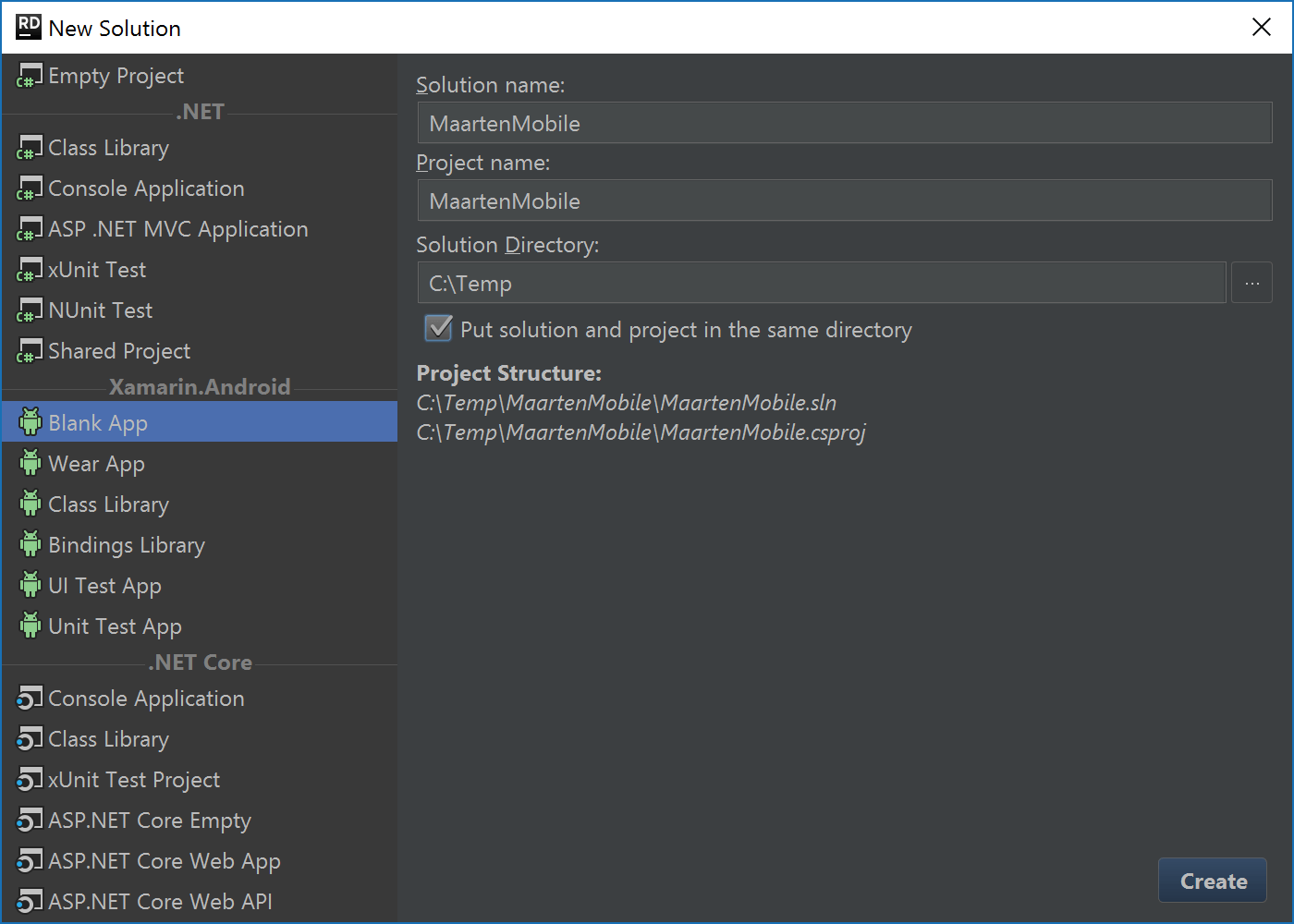
Task: Click the Create button
Action: point(1213,881)
